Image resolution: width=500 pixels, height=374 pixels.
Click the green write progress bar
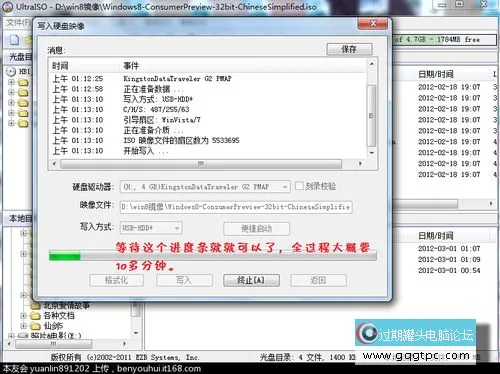[213, 256]
